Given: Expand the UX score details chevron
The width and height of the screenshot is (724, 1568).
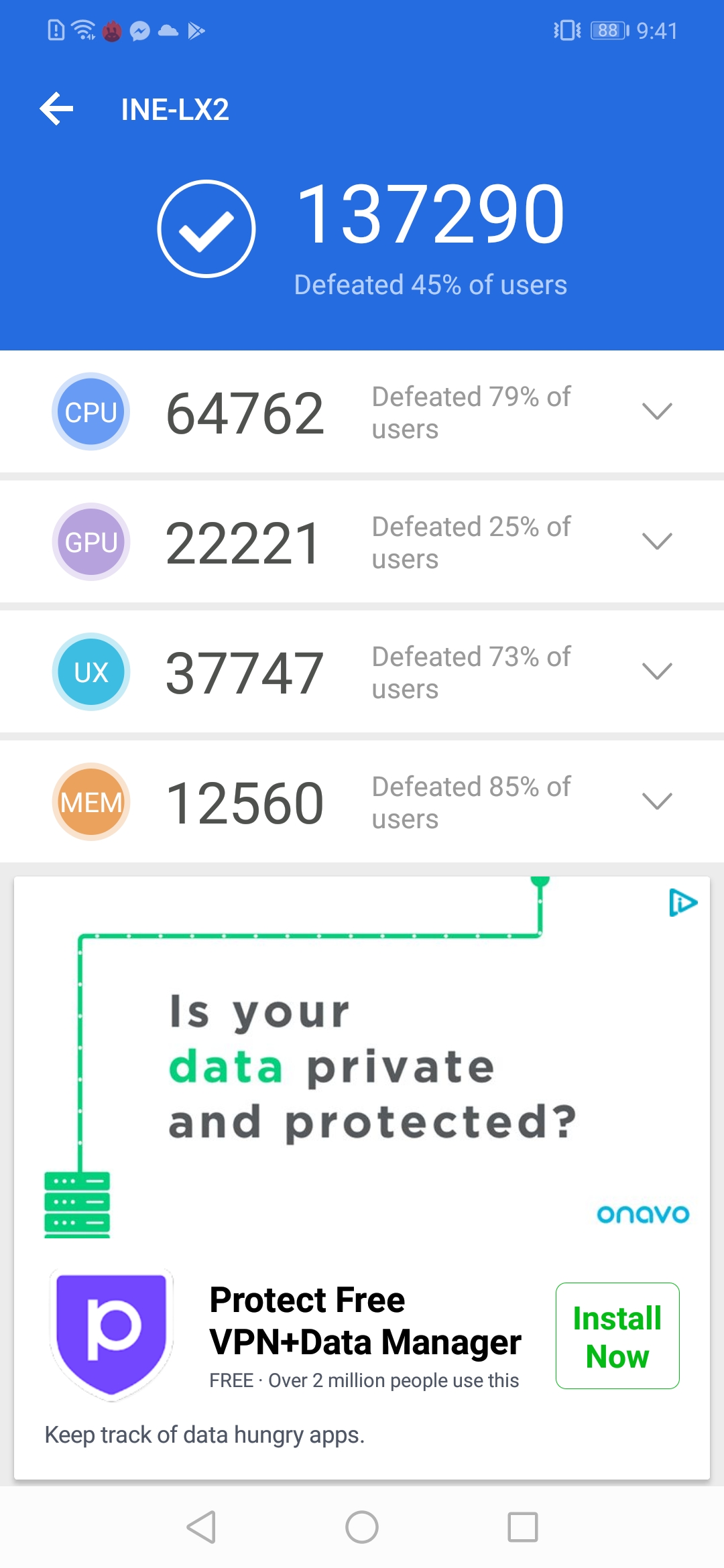Looking at the screenshot, I should tap(657, 671).
